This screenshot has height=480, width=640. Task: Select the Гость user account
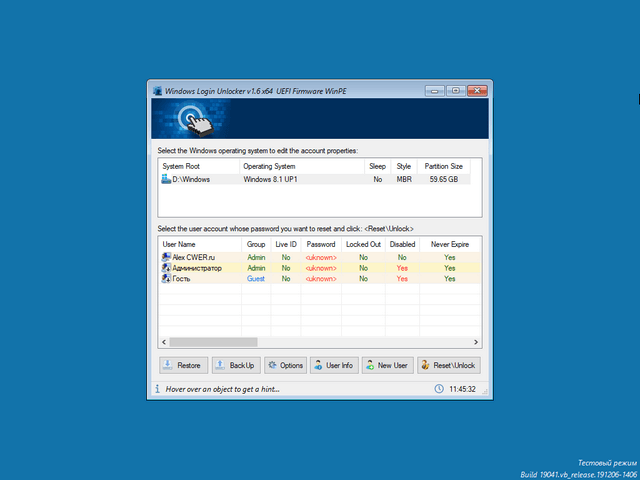pos(320,279)
